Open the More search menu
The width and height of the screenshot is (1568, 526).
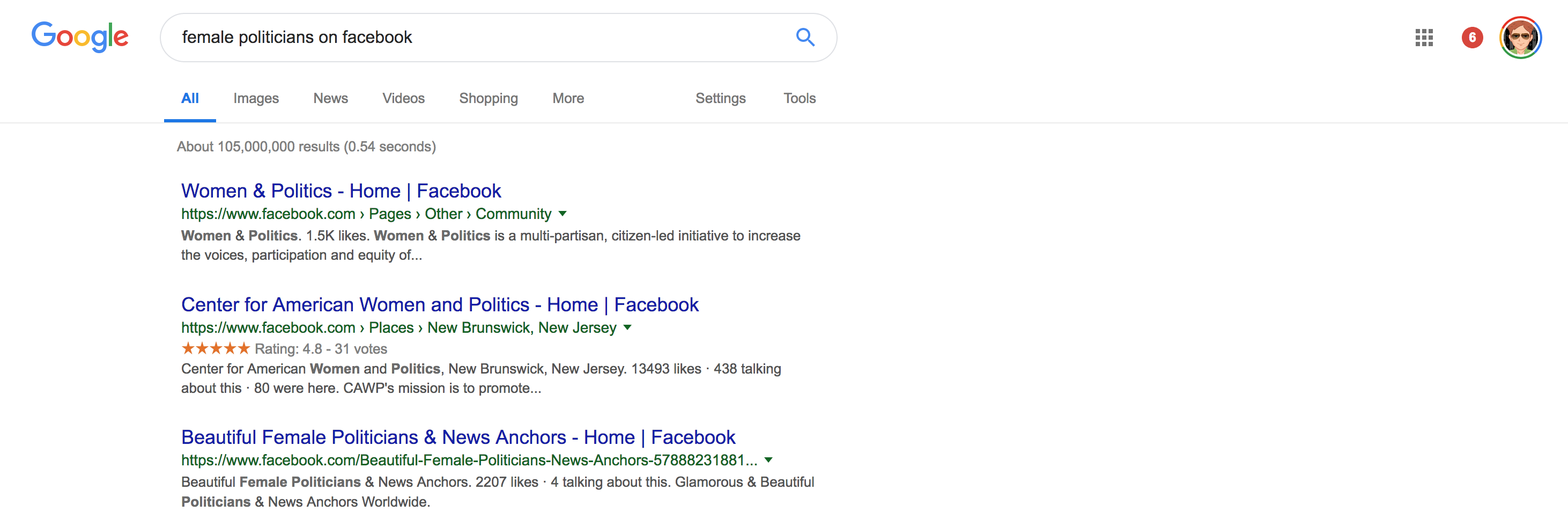568,98
